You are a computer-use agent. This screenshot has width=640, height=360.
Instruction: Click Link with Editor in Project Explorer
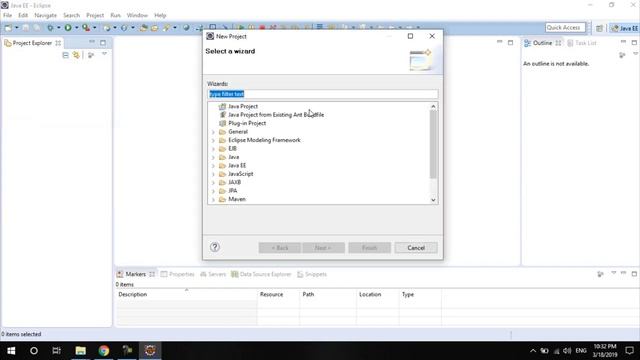click(76, 55)
